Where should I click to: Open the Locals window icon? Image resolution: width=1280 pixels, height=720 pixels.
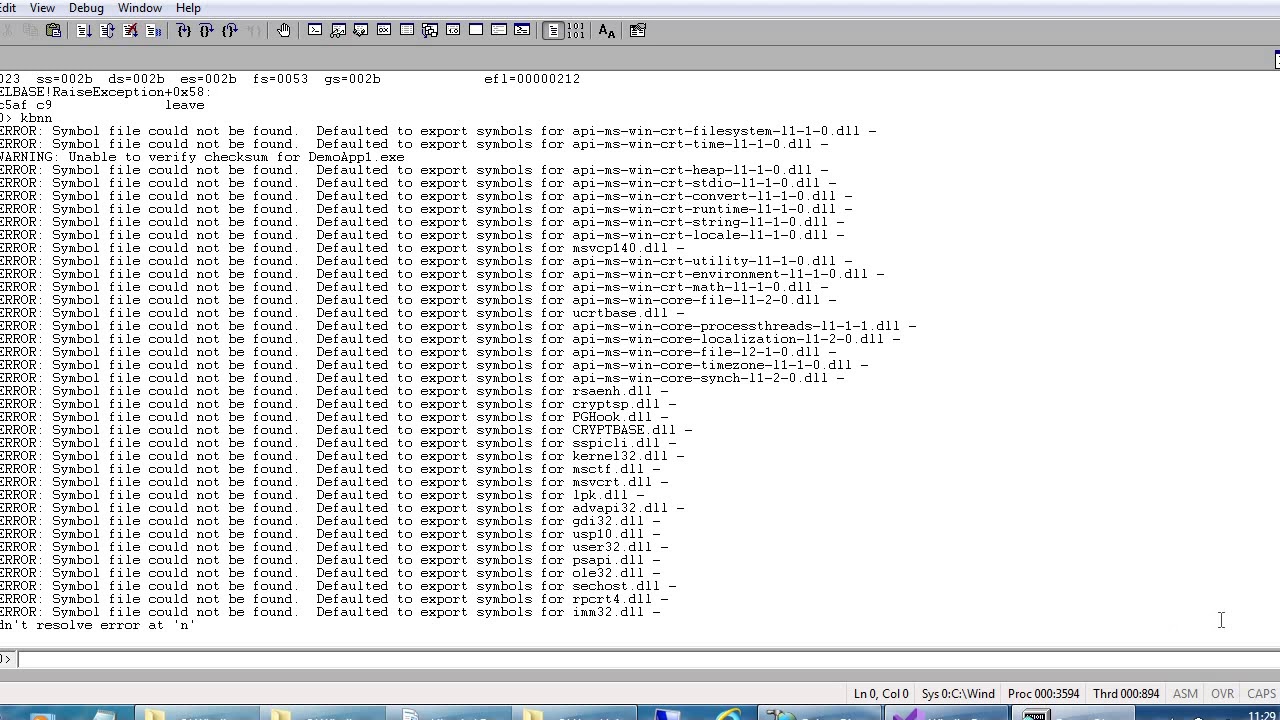(x=361, y=31)
